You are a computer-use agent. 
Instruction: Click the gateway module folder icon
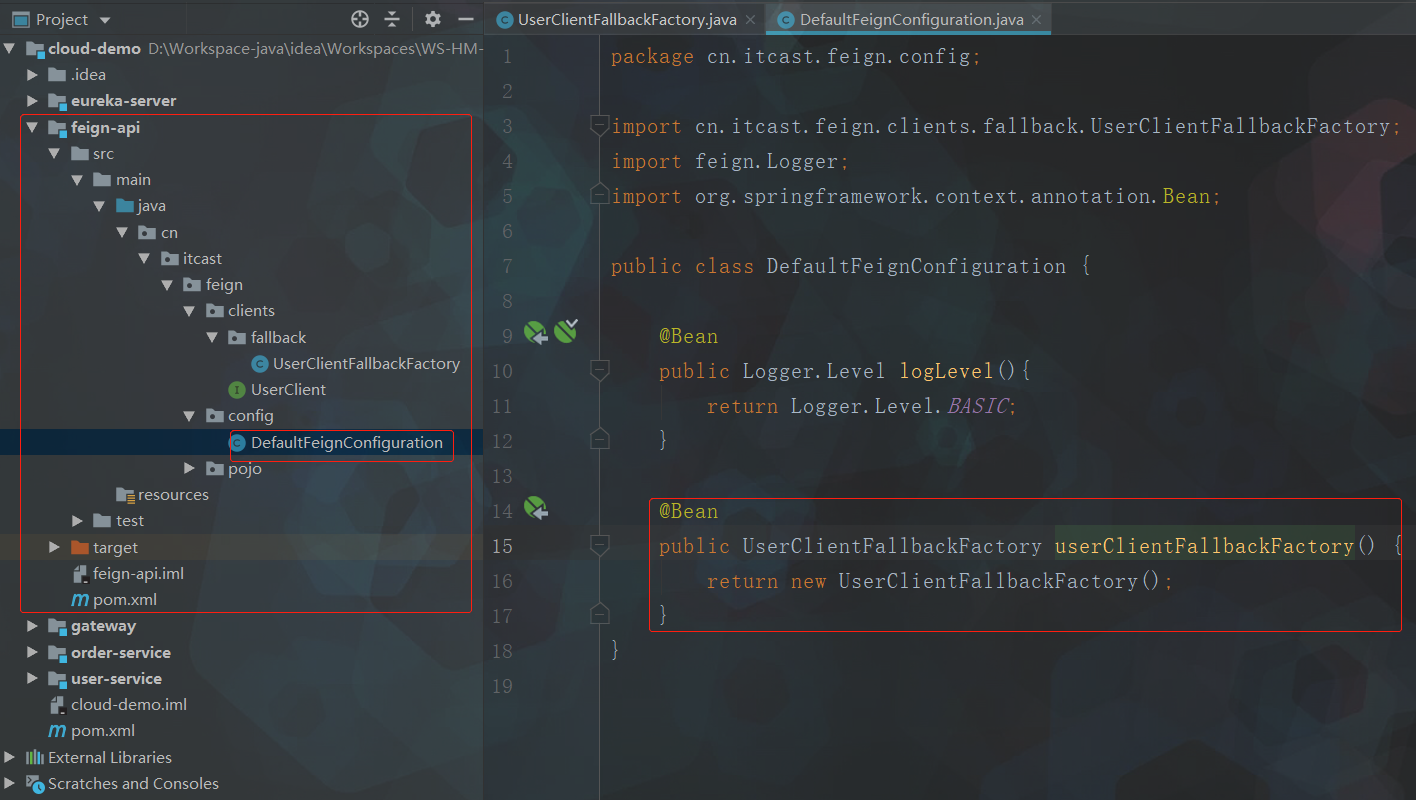tap(58, 626)
